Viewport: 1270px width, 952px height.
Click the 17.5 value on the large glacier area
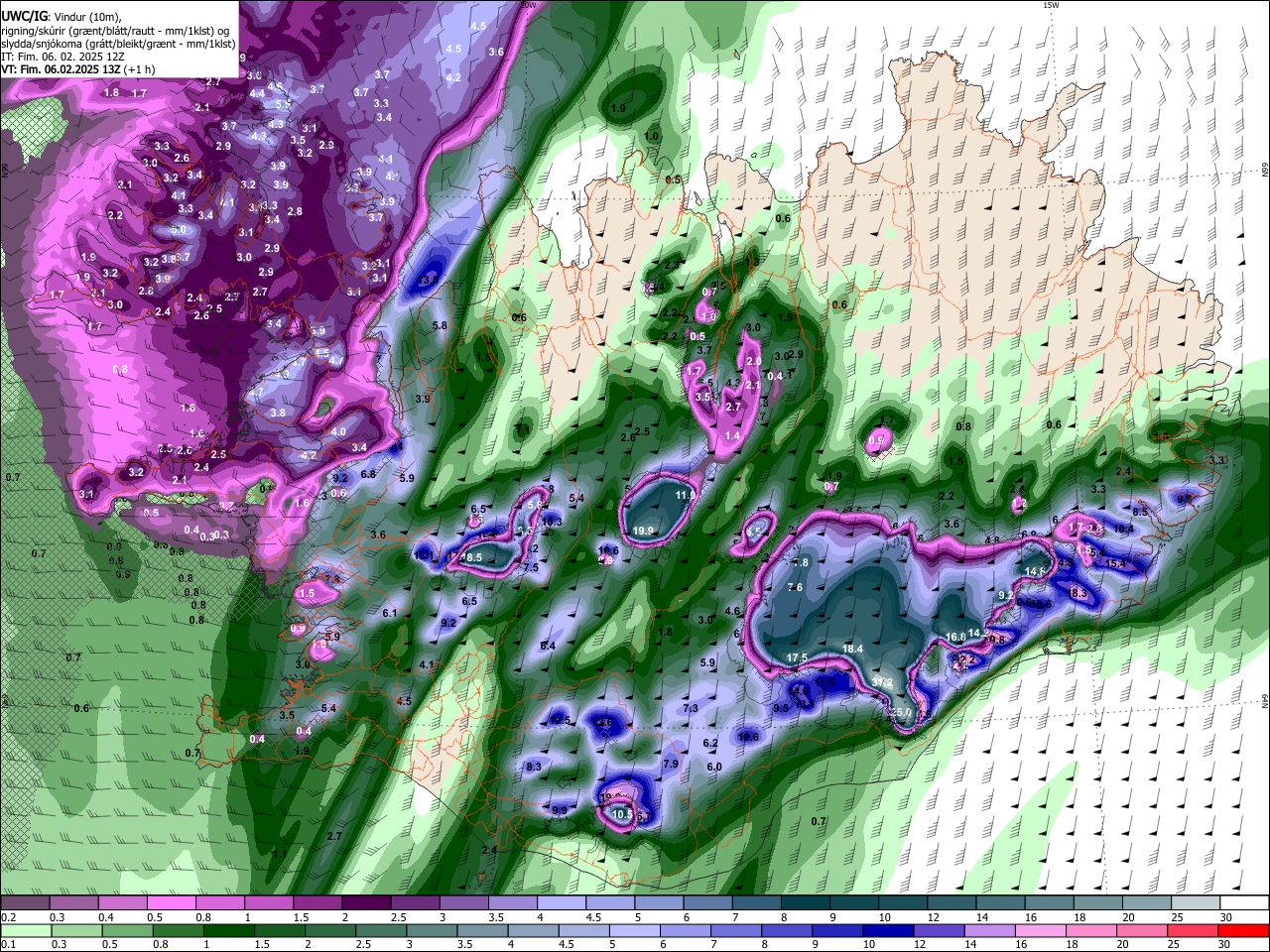(797, 658)
